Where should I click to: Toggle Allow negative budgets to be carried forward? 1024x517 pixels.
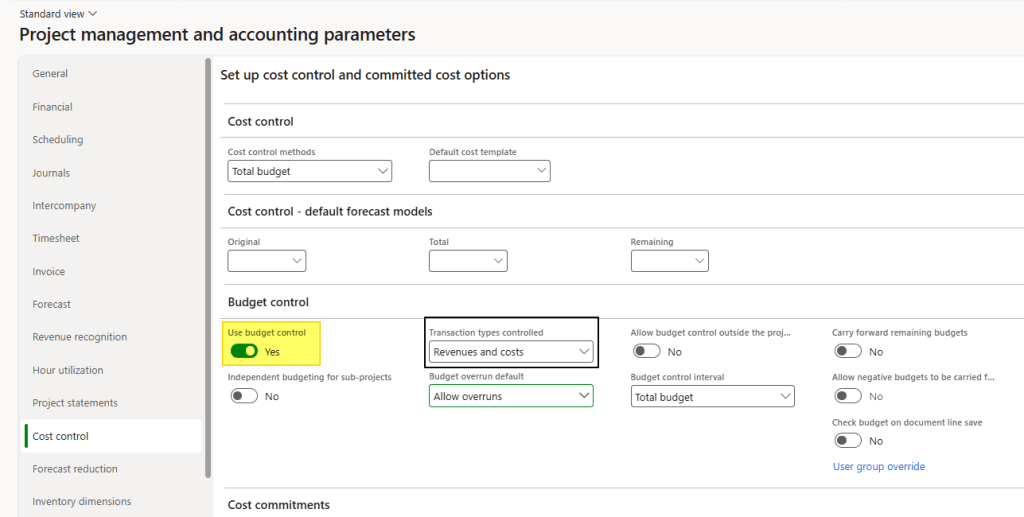click(x=848, y=396)
